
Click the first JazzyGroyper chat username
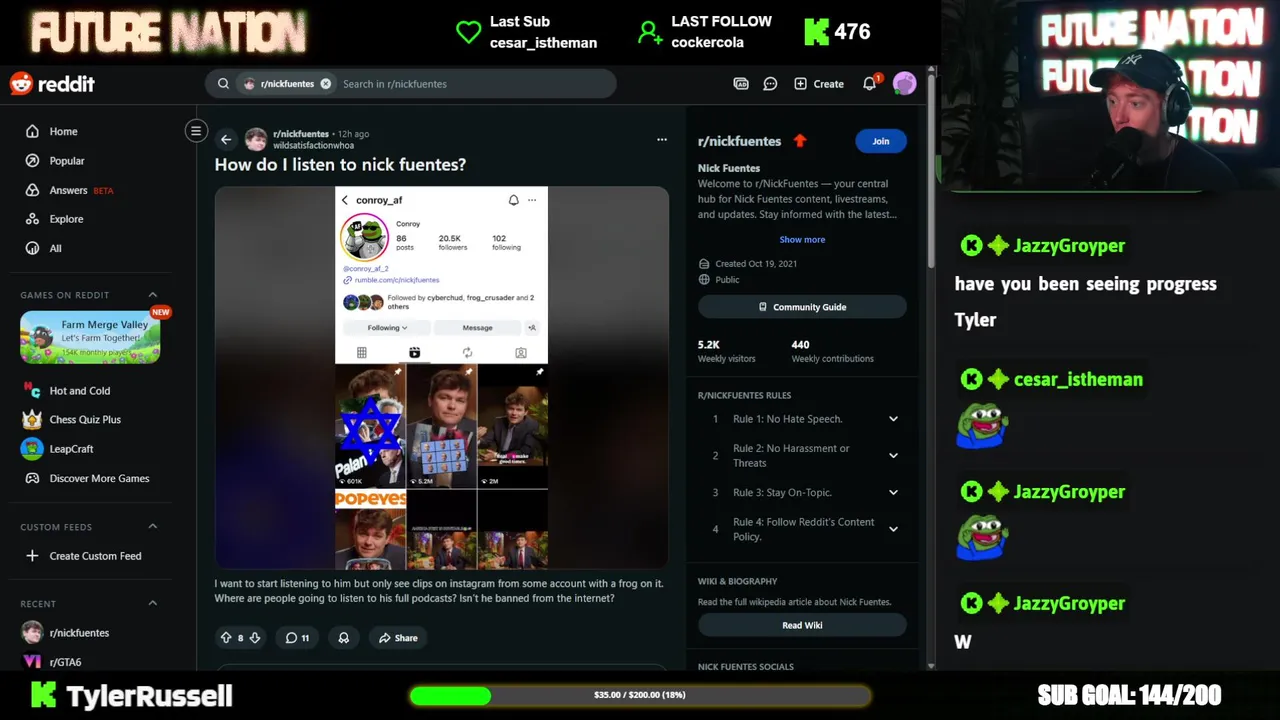pos(1069,246)
